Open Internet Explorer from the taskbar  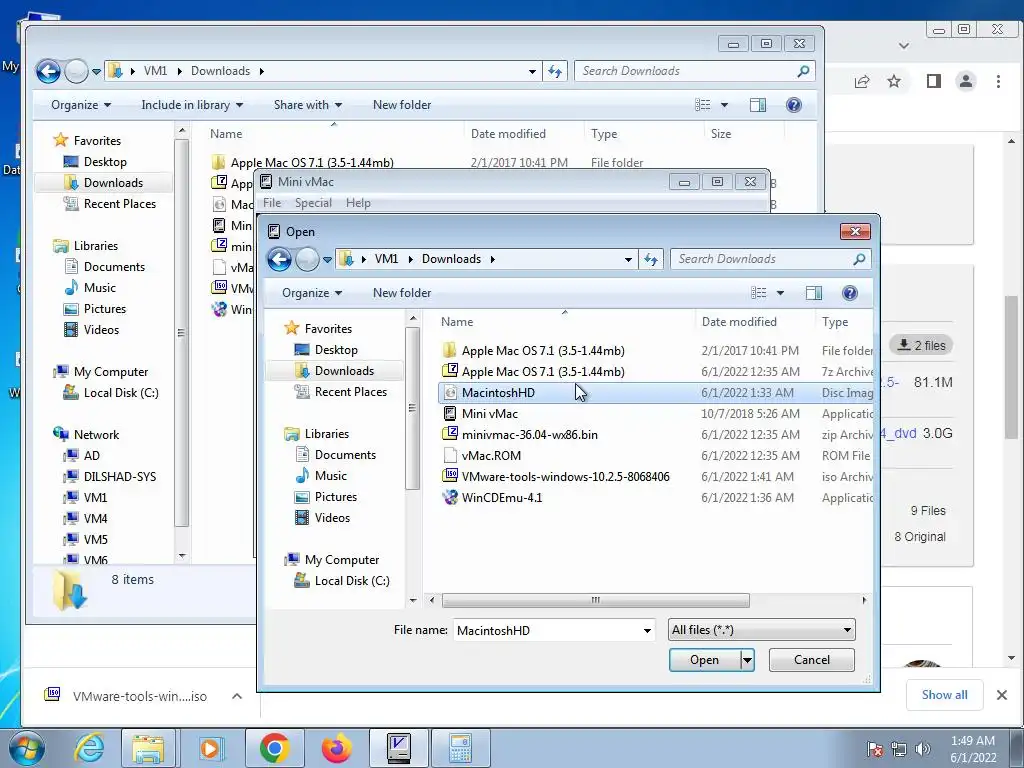(x=88, y=747)
